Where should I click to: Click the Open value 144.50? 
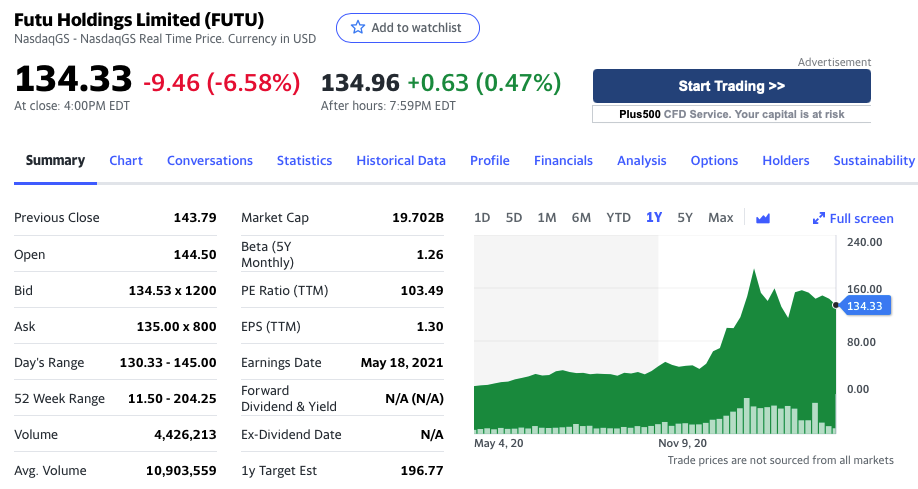pyautogui.click(x=195, y=255)
